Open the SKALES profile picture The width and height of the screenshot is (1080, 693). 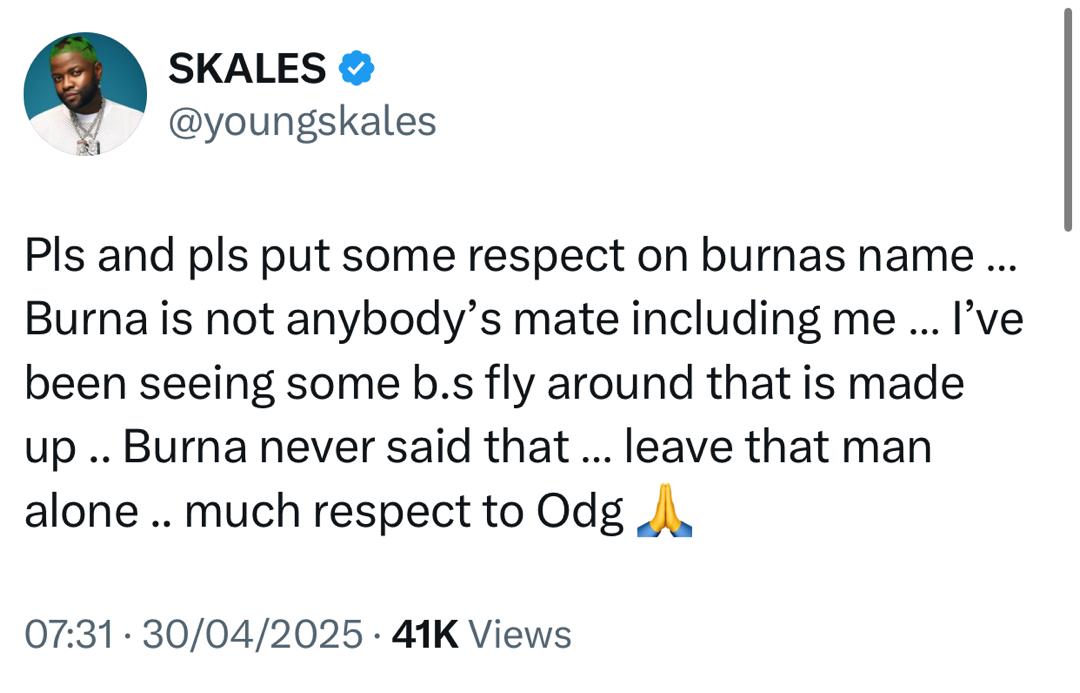85,94
